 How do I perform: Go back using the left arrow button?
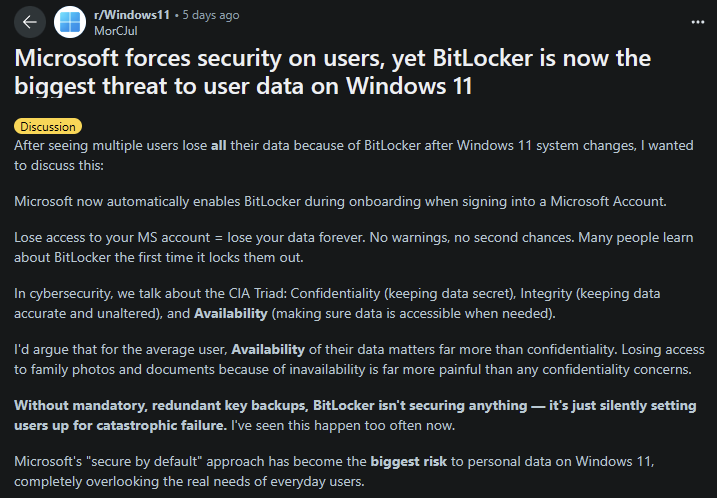[x=30, y=22]
